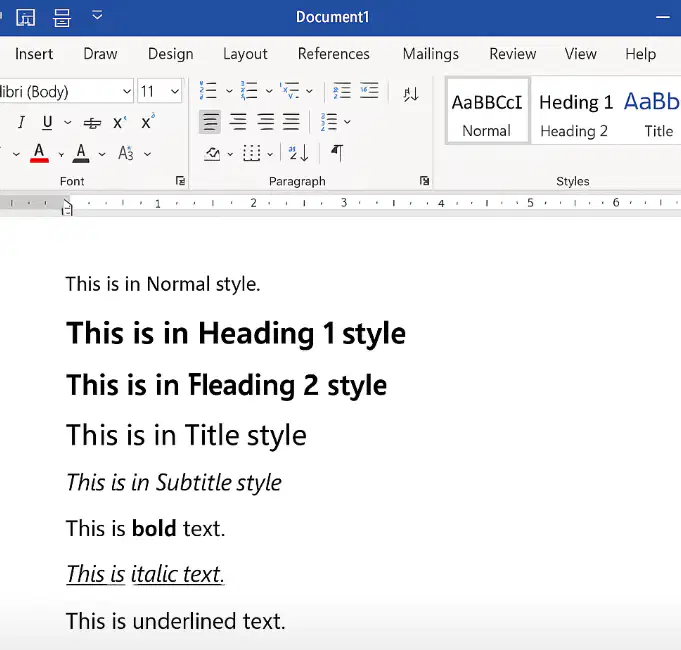Open the Draw tab
This screenshot has width=681, height=650.
click(100, 54)
